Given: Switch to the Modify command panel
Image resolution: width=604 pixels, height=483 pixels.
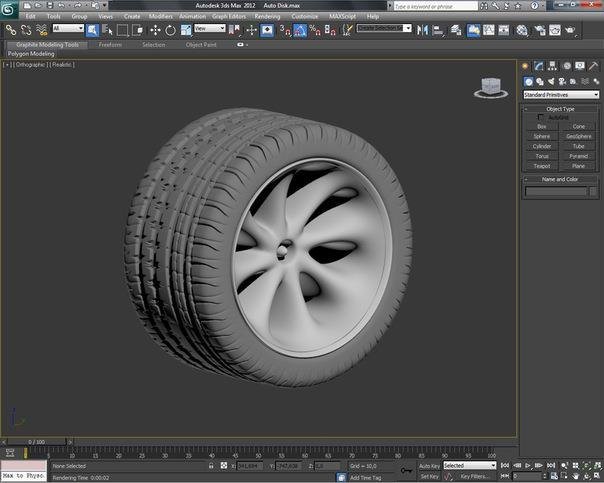Looking at the screenshot, I should tap(539, 66).
